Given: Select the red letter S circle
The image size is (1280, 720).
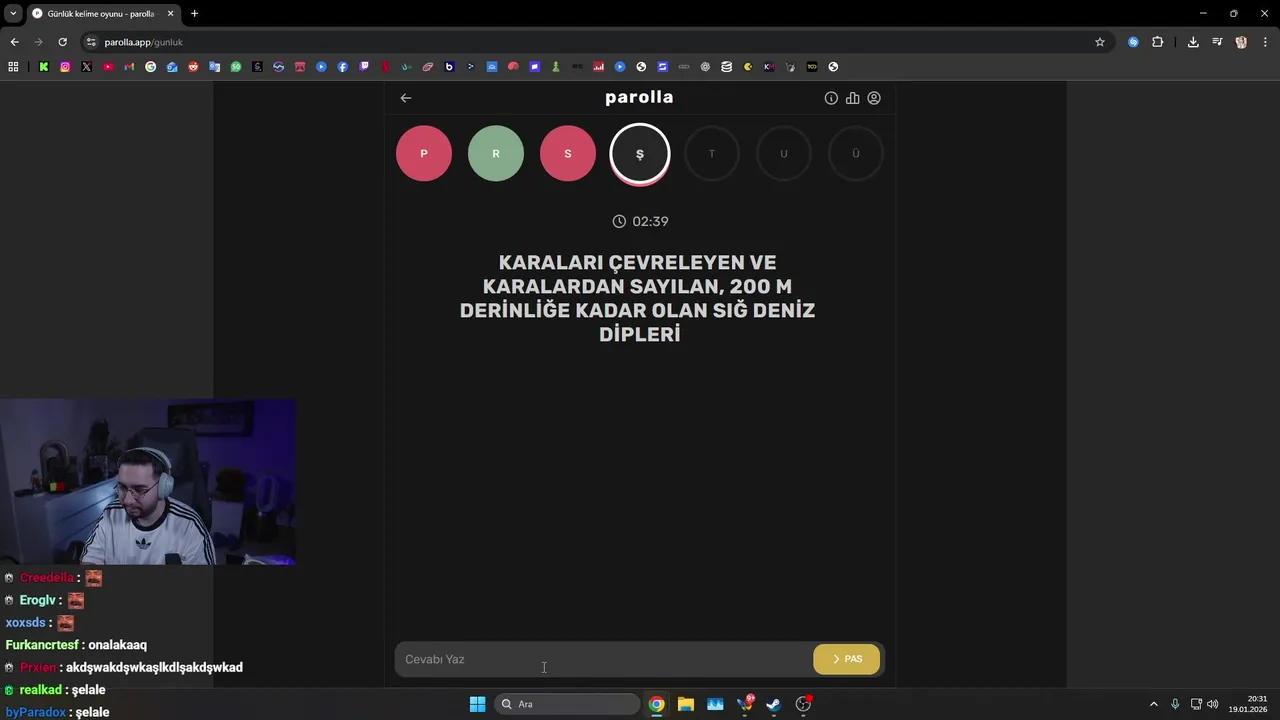Looking at the screenshot, I should point(568,154).
